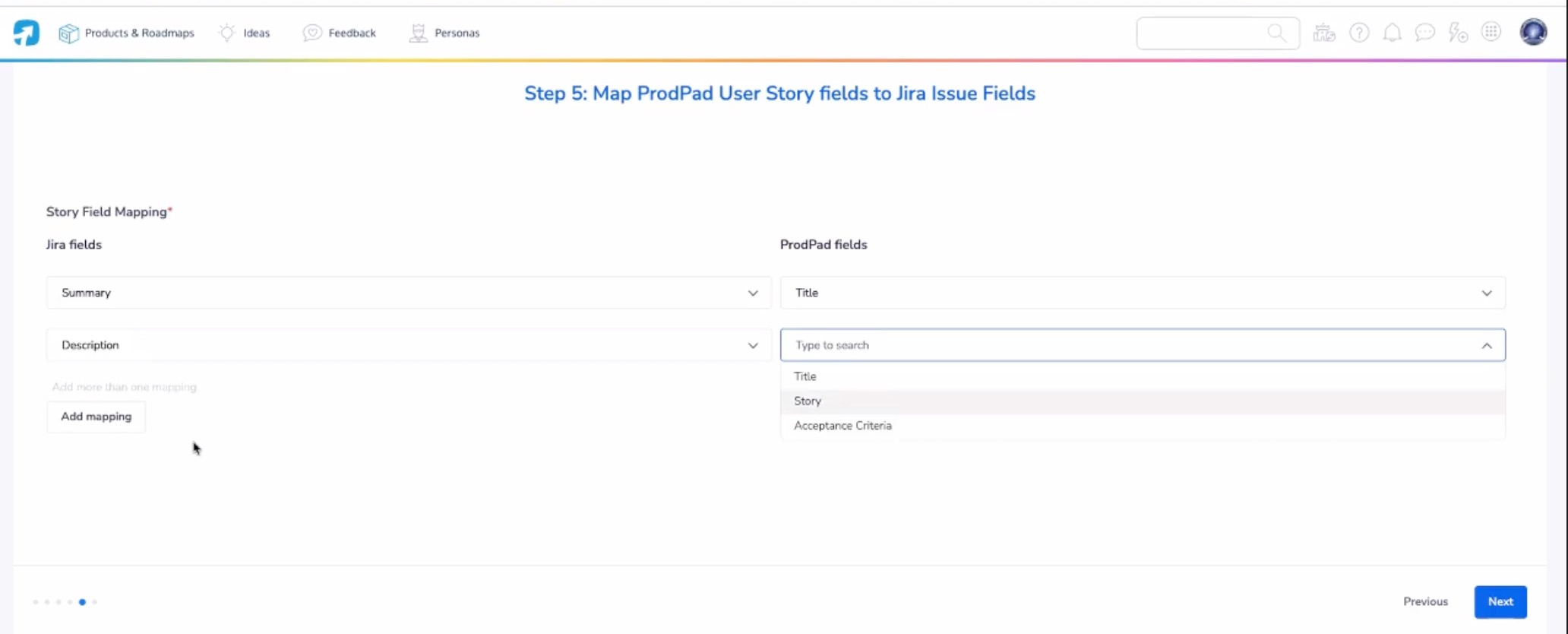Choose Title in the dropdown options
The image size is (1568, 634).
[x=805, y=376]
